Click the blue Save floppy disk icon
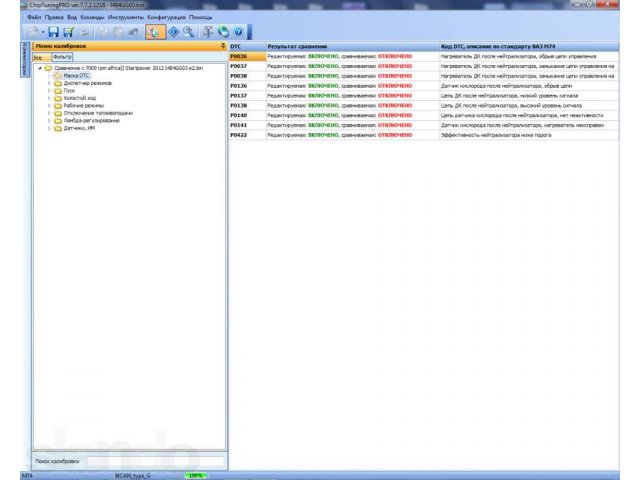The height and width of the screenshot is (480, 640). coord(54,32)
